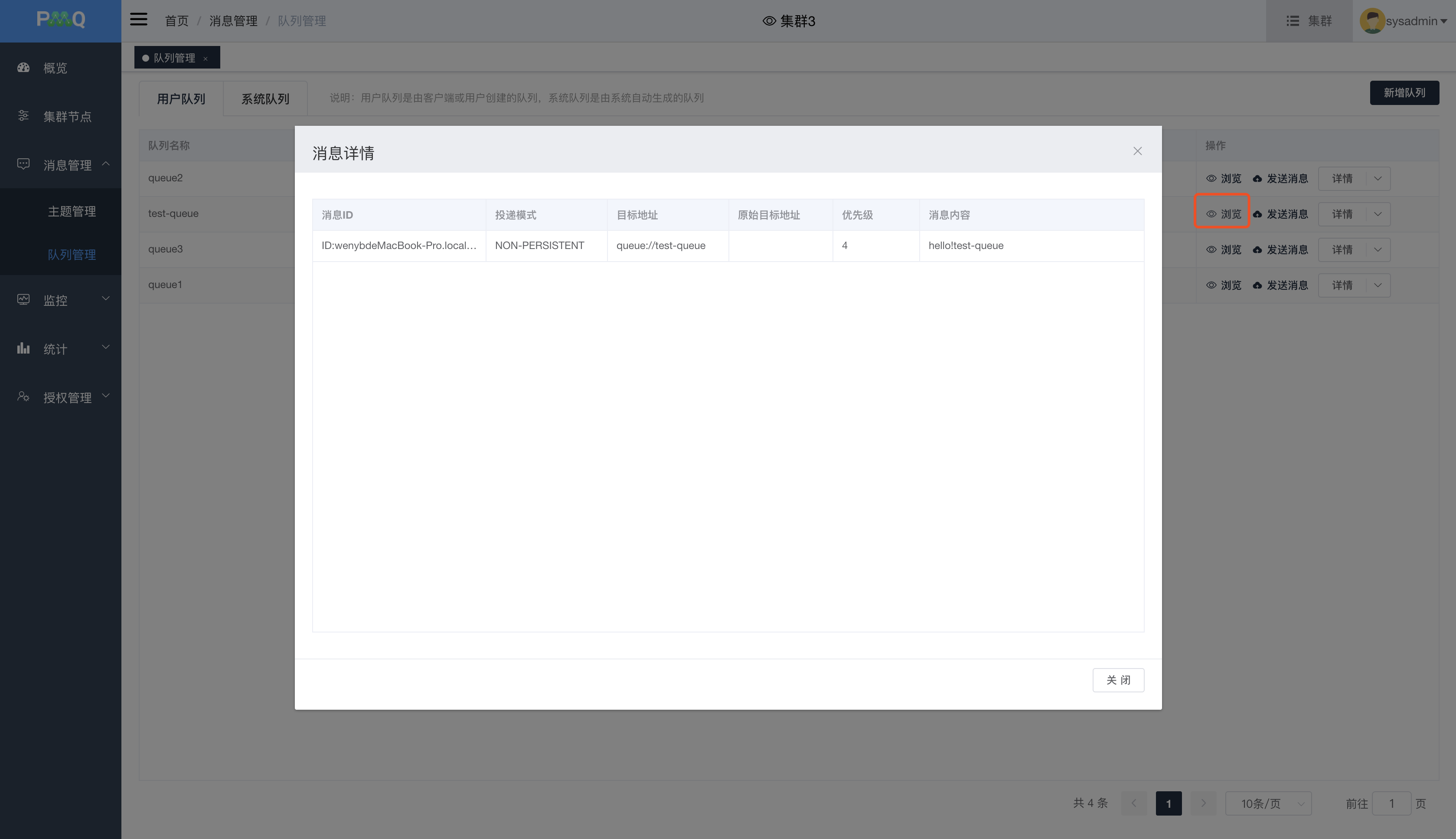The width and height of the screenshot is (1456, 839).
Task: Click the hamburger menu collapse icon
Action: pos(138,20)
